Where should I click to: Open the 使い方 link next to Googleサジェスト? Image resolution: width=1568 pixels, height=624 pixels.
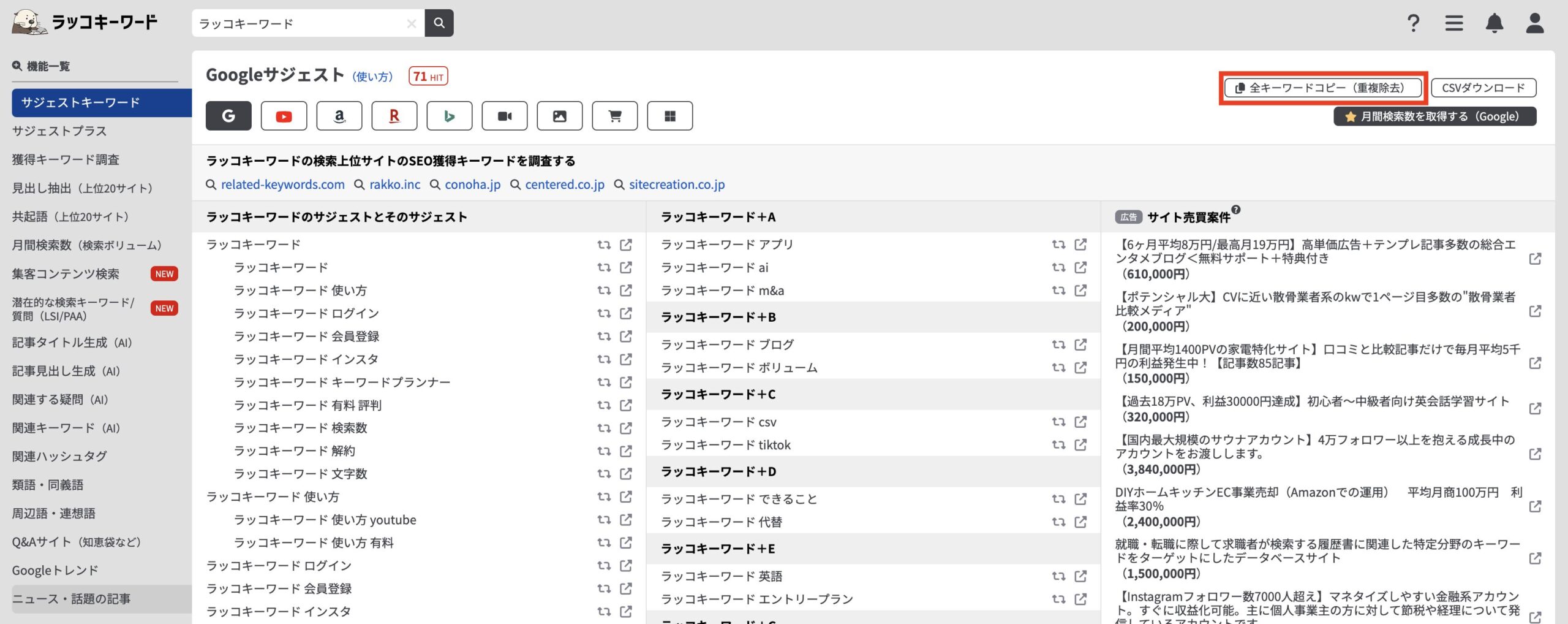tap(372, 77)
